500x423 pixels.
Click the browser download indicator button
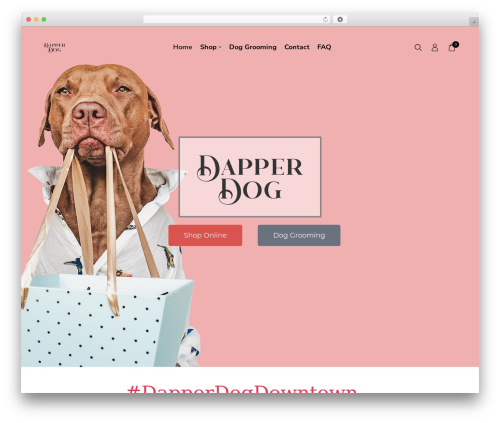pyautogui.click(x=340, y=20)
